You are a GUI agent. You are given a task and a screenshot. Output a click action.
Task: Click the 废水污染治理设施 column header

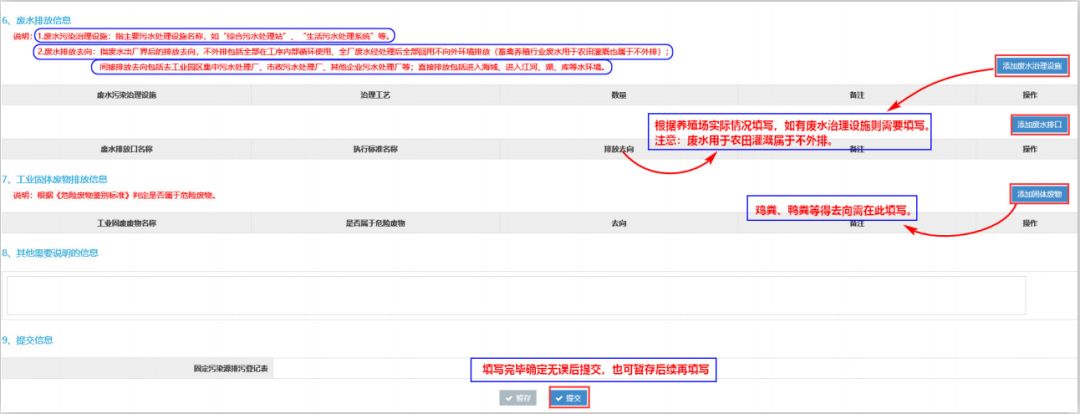click(x=127, y=95)
